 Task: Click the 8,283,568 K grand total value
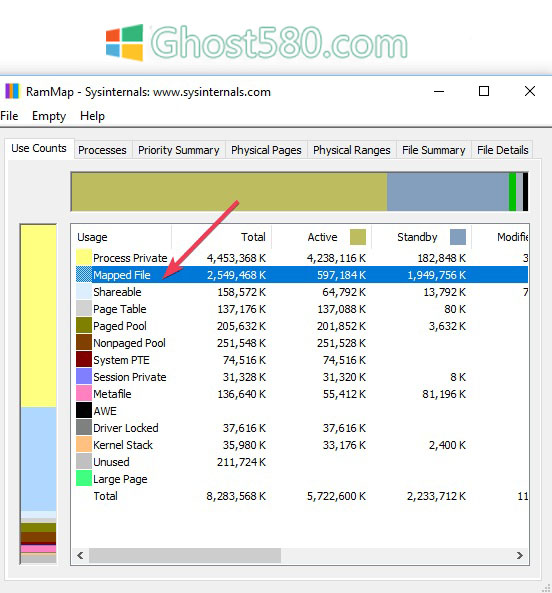point(236,496)
